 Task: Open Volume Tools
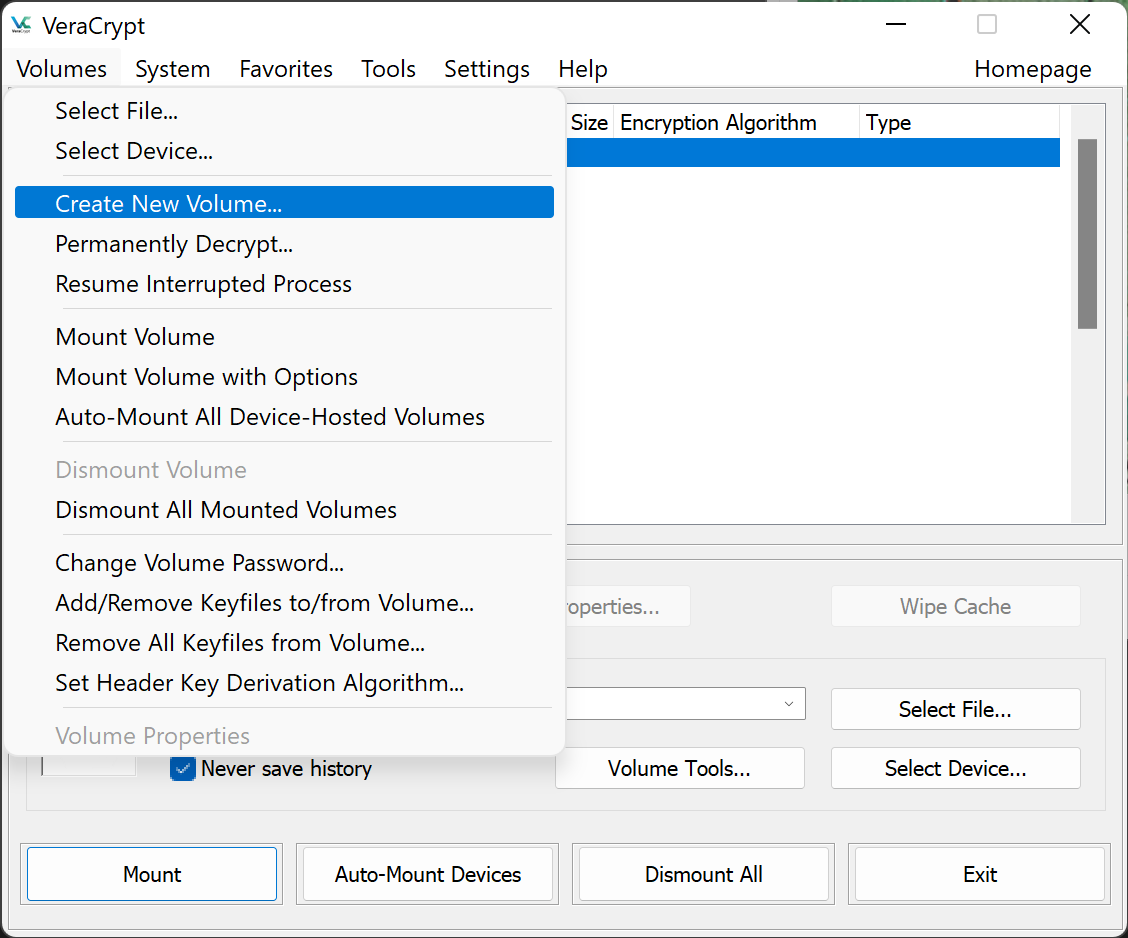pyautogui.click(x=679, y=768)
